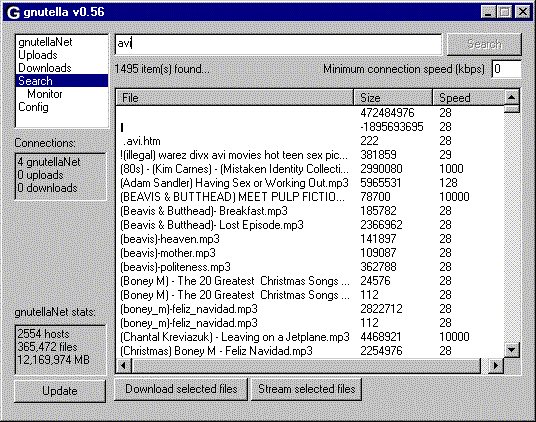Viewport: 536px width, 422px height.
Task: Click the Search button
Action: click(484, 44)
